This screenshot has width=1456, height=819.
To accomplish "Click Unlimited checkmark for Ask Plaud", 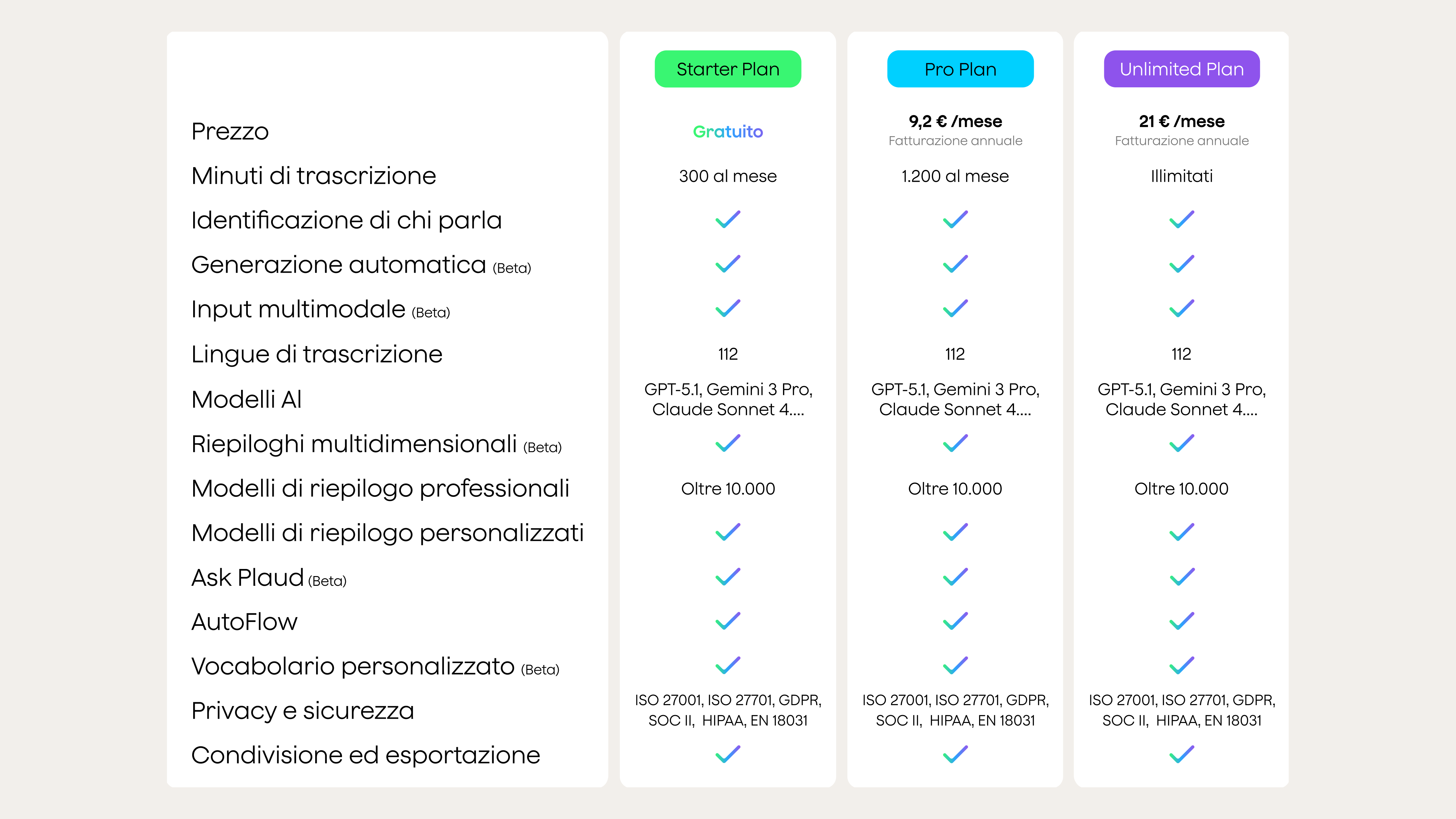I will pos(1181,577).
